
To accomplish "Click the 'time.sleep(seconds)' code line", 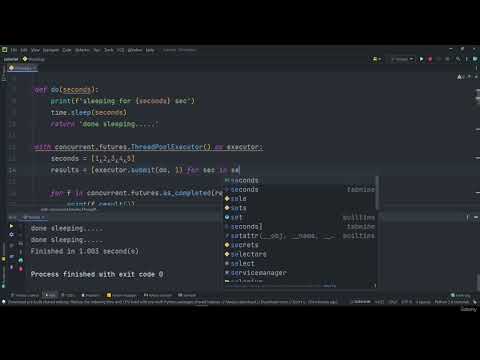I will click(89, 113).
